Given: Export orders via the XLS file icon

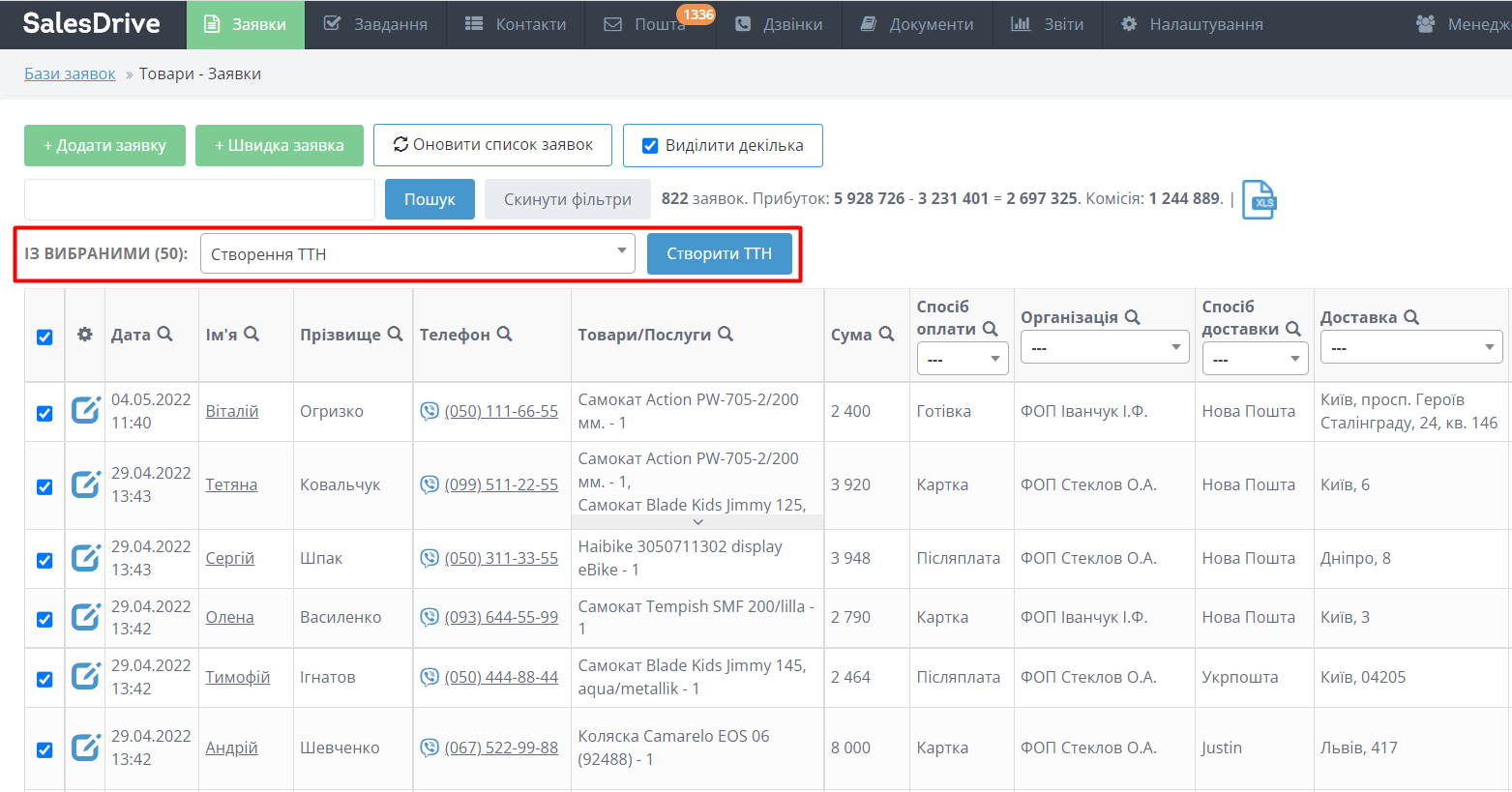Looking at the screenshot, I should 1259,200.
